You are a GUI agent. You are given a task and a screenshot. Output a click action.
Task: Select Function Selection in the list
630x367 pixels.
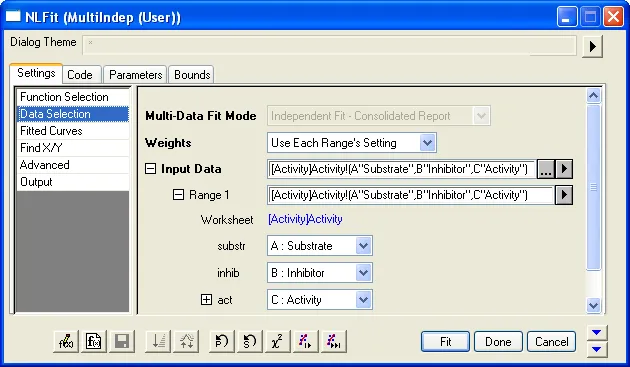click(x=73, y=97)
